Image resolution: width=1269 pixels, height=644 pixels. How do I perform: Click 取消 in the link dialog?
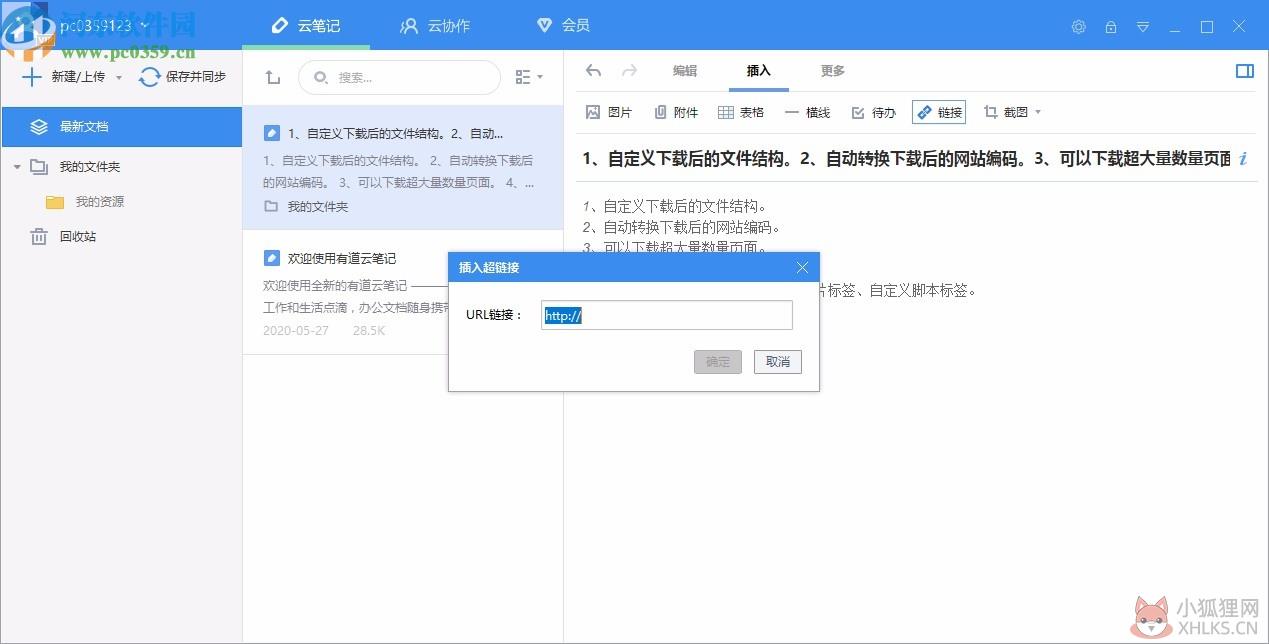(x=778, y=362)
